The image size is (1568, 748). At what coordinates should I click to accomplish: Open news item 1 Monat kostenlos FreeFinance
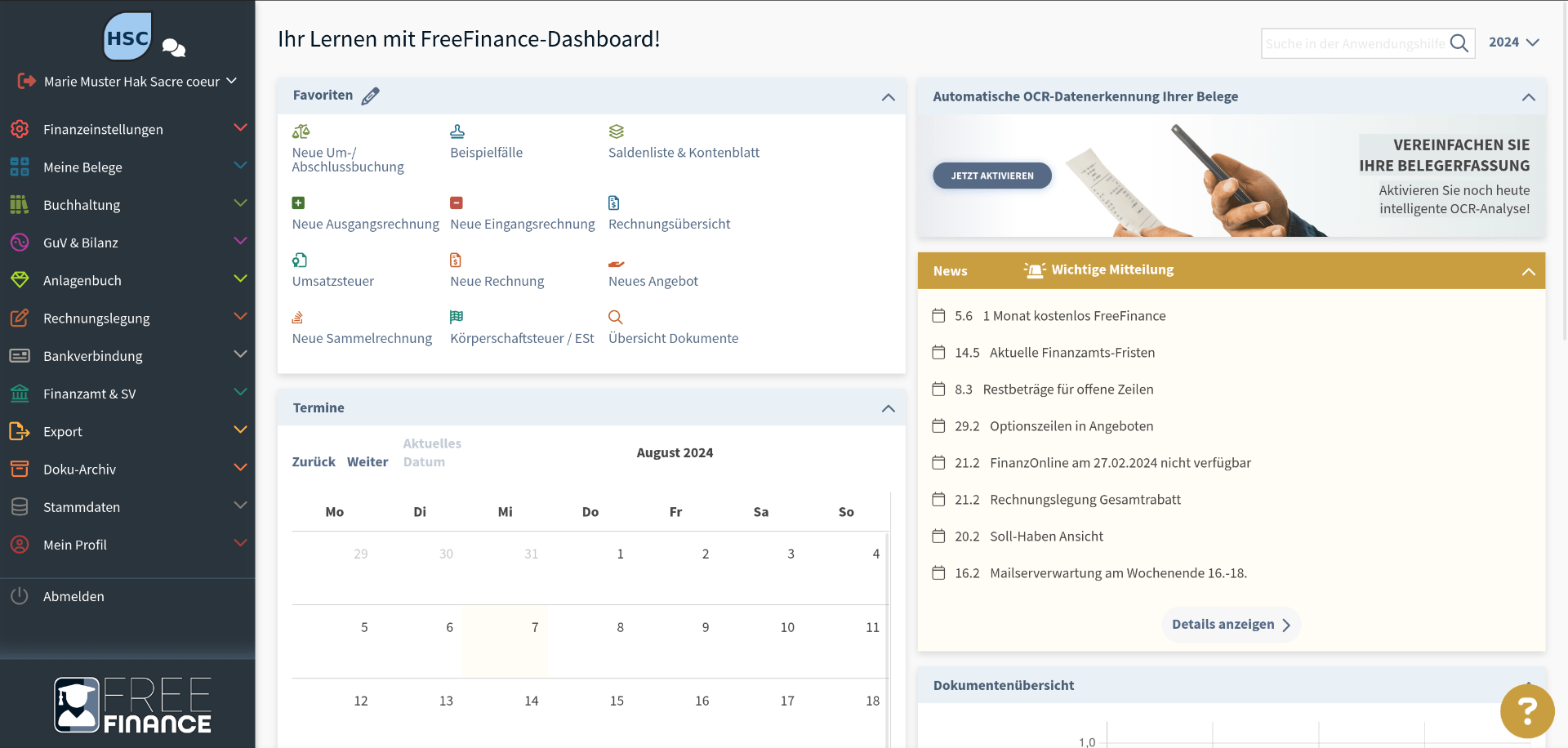(1074, 316)
